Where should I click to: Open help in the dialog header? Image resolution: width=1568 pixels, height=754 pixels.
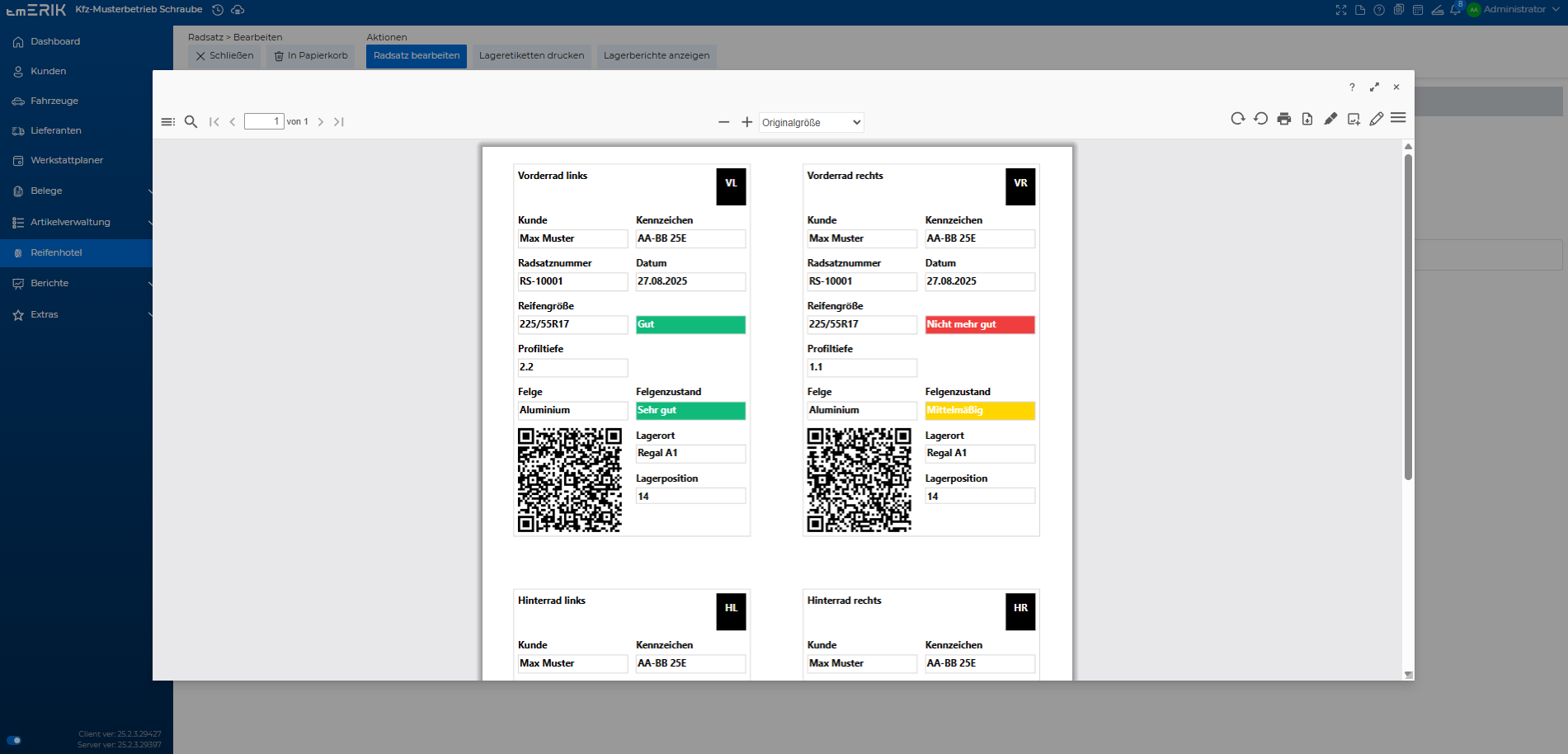(1352, 87)
